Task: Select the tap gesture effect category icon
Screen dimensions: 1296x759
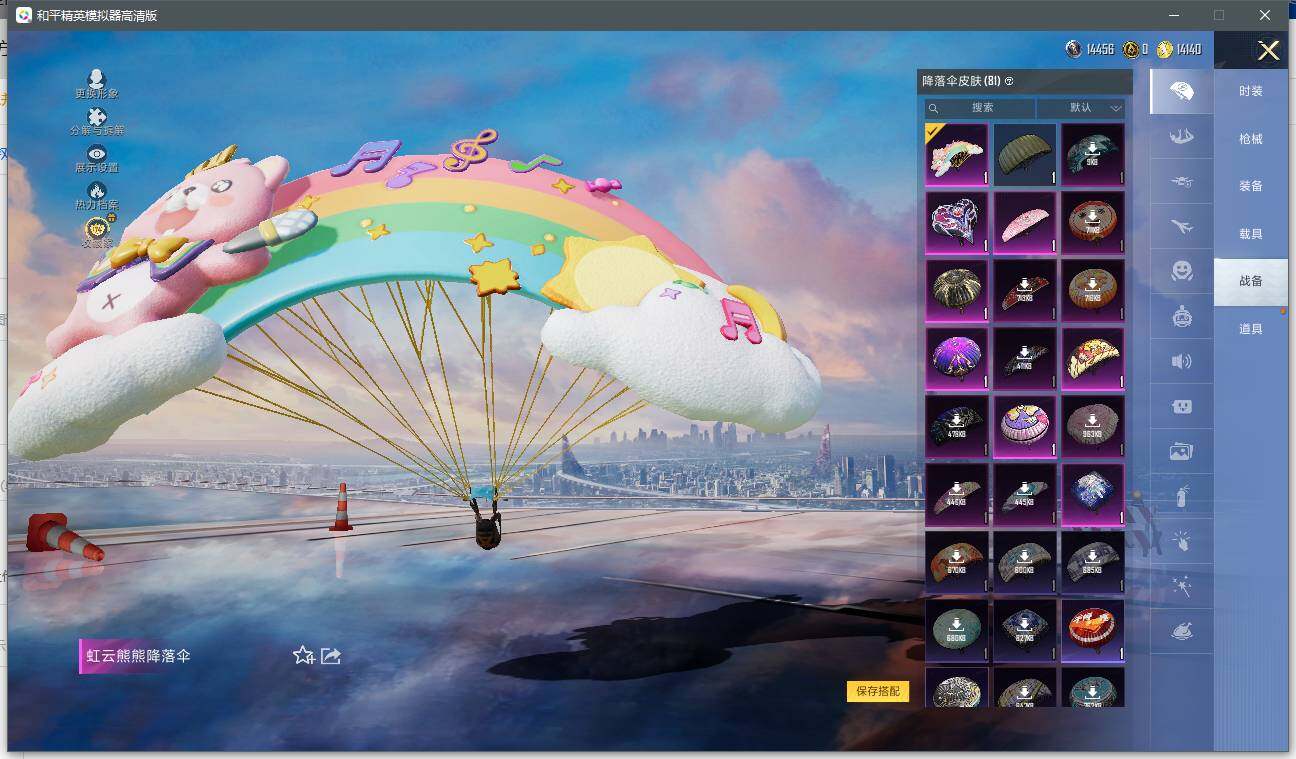Action: (x=1181, y=541)
